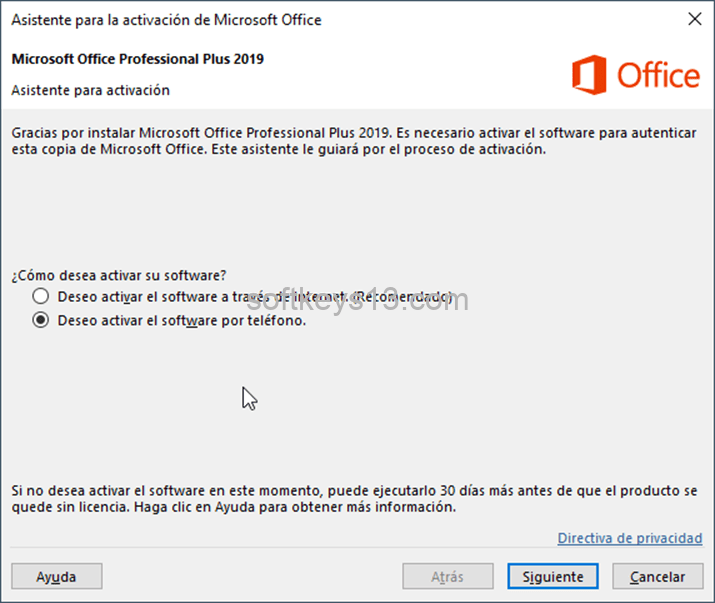
Task: Click the greyed-out Atrás button
Action: coord(447,577)
